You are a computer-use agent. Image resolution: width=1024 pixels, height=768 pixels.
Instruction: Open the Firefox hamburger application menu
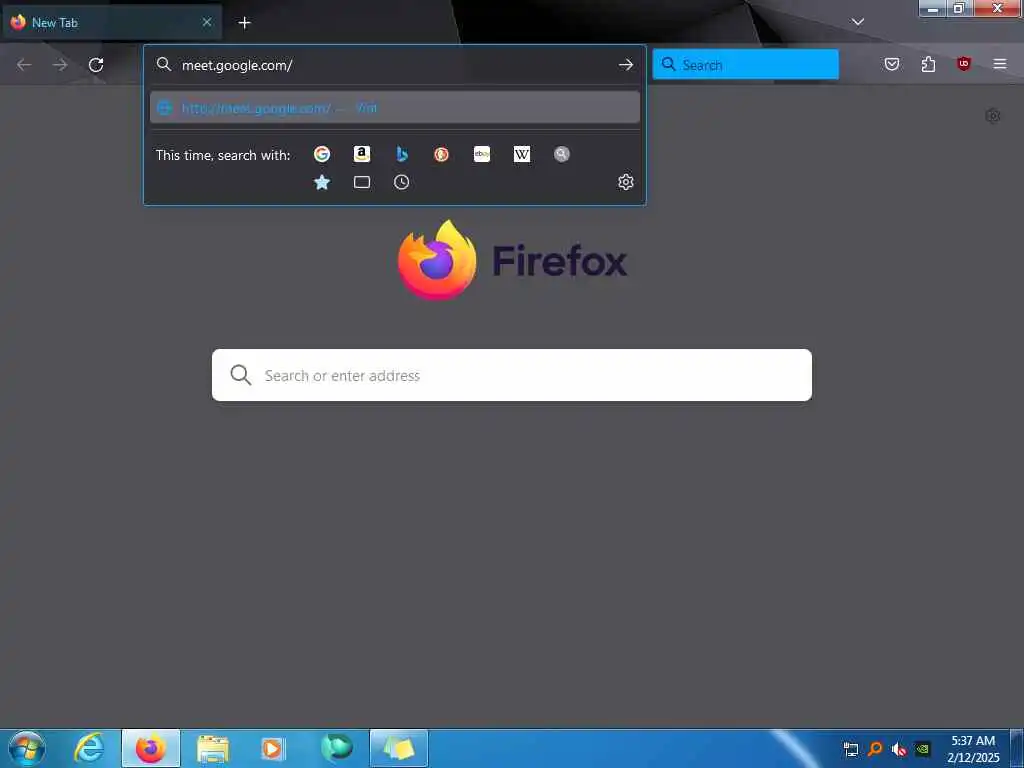[1000, 64]
